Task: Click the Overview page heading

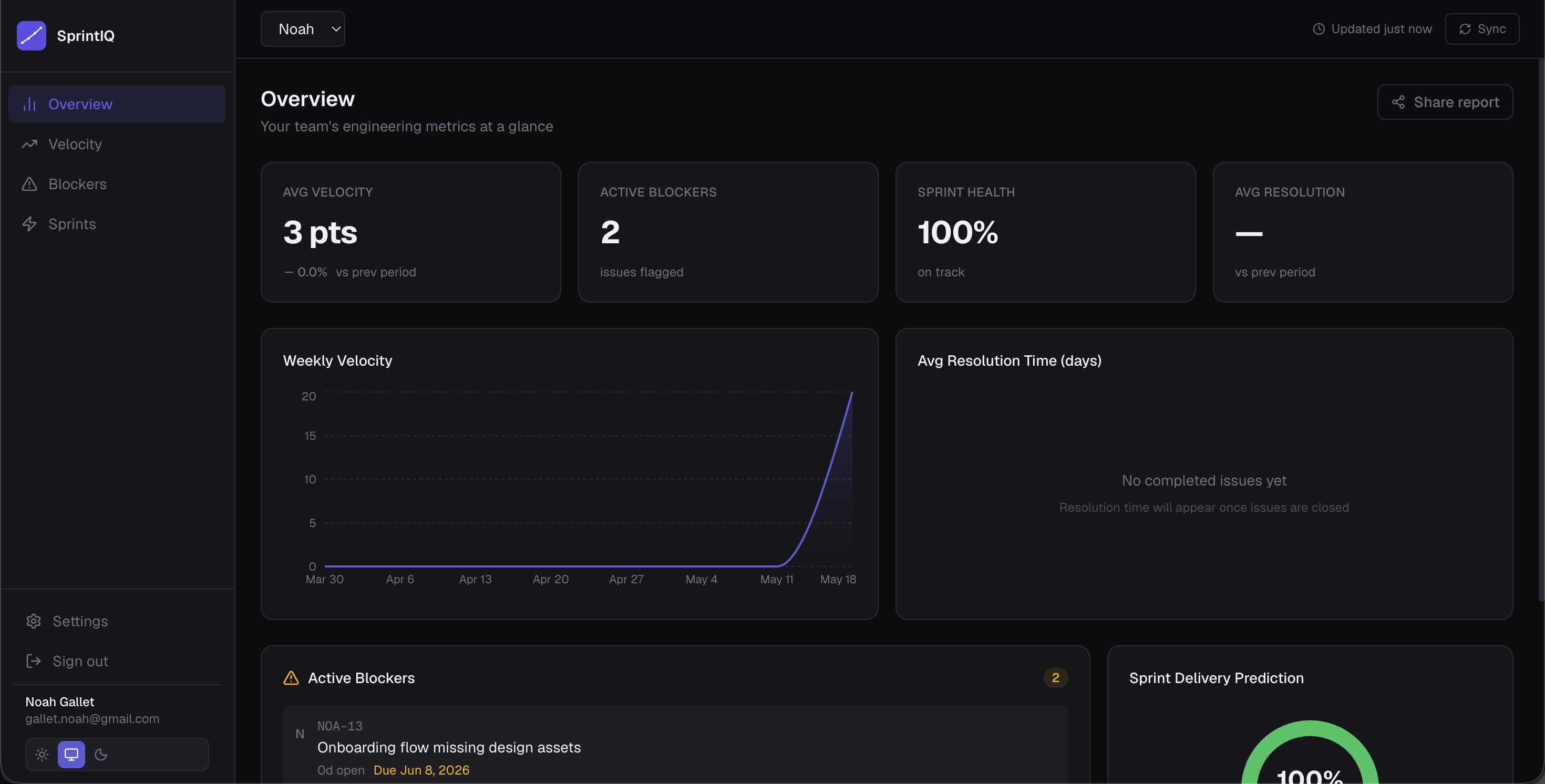Action: pos(307,99)
